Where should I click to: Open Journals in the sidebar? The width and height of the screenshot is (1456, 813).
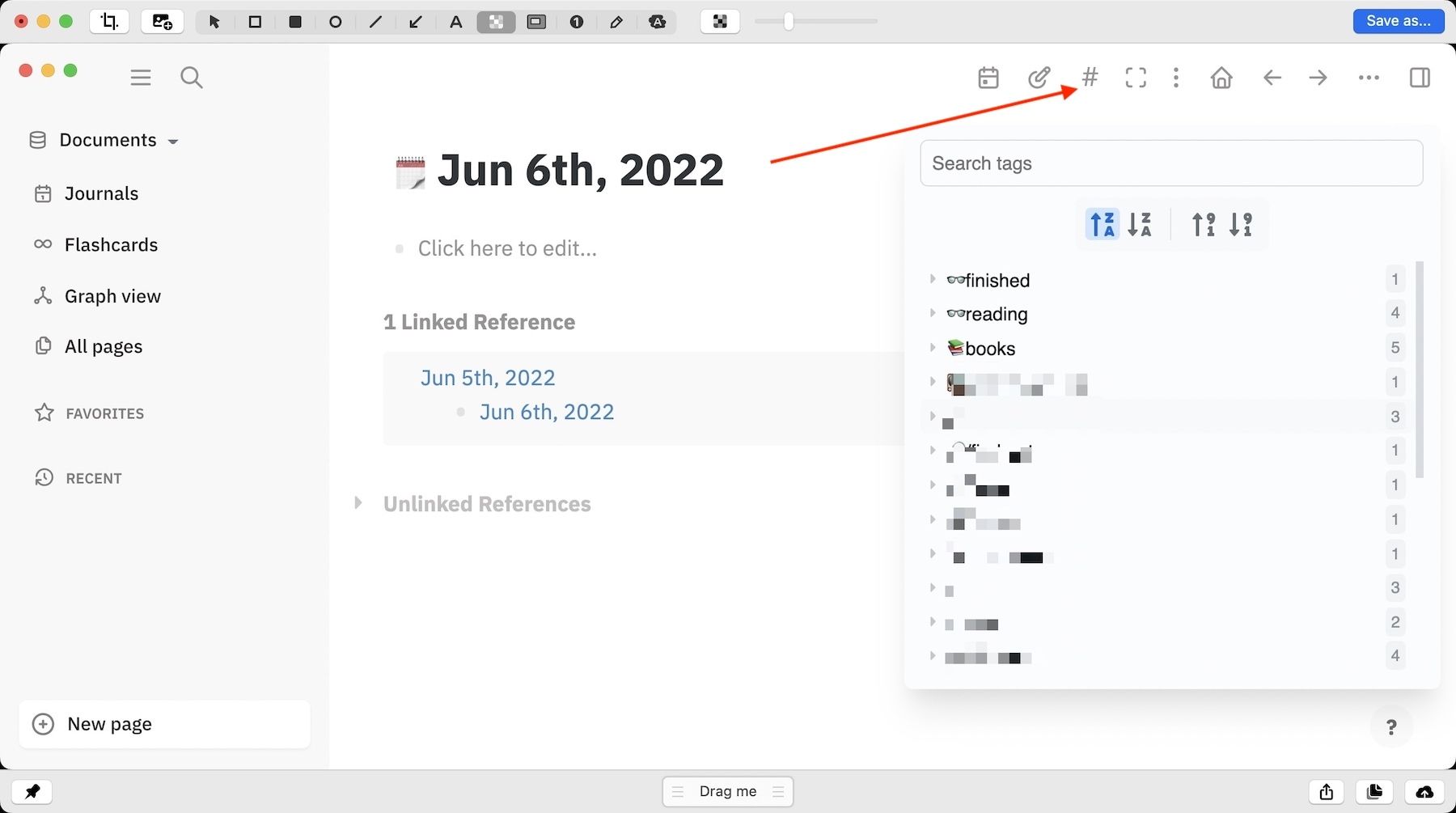coord(101,193)
